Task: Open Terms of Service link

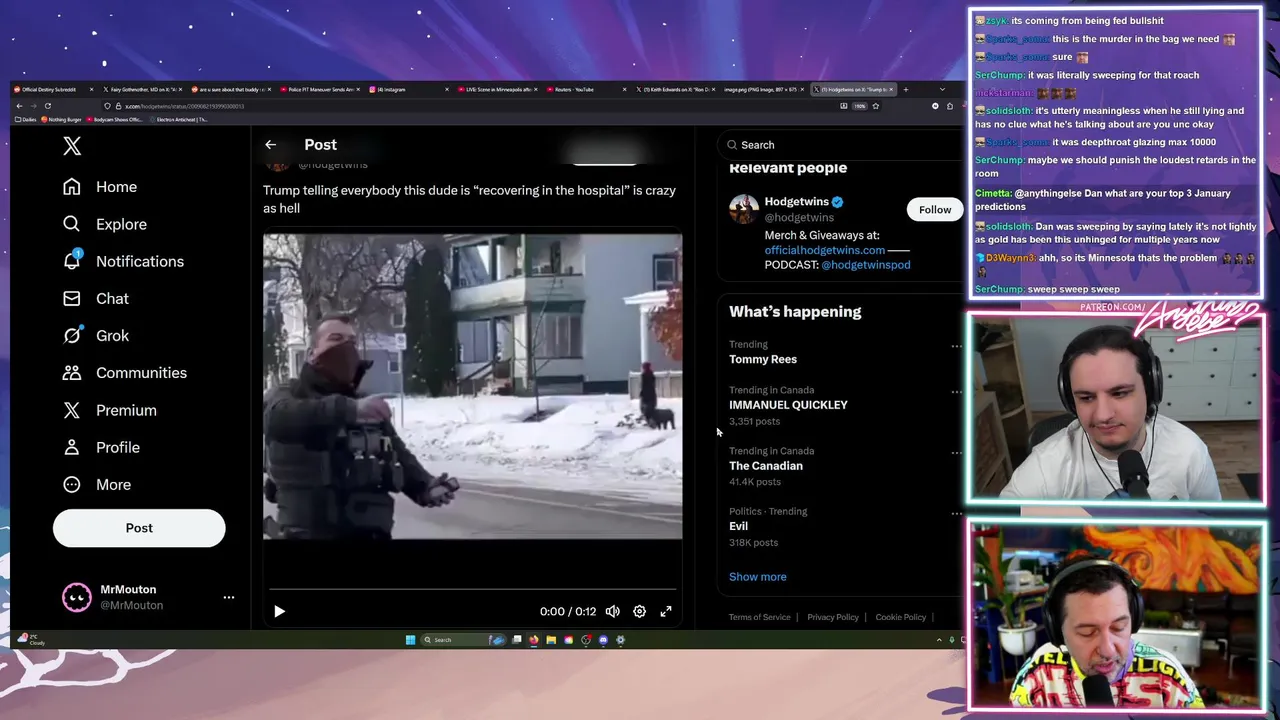Action: (x=760, y=617)
